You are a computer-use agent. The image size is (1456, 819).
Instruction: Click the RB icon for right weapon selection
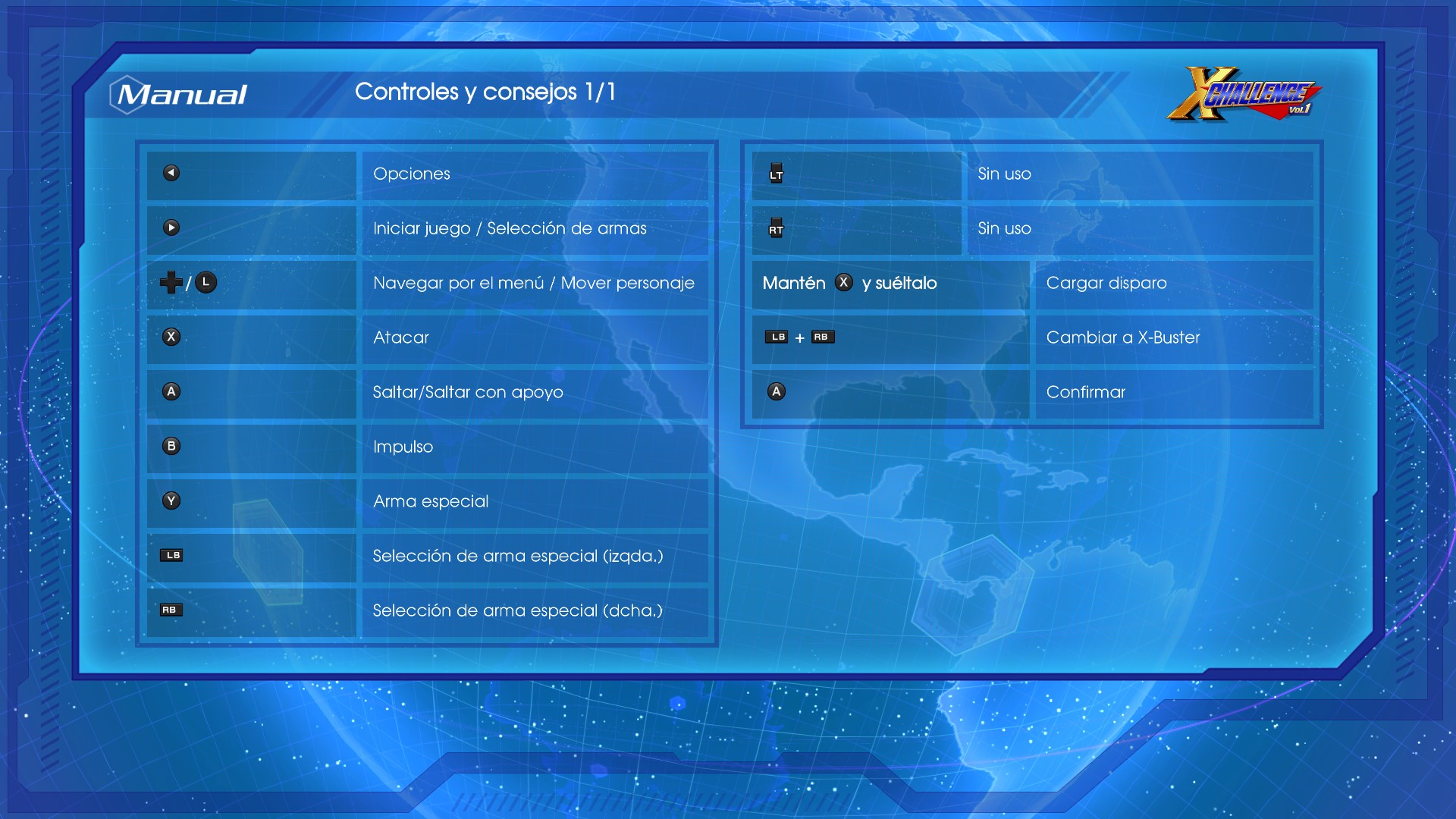(171, 610)
